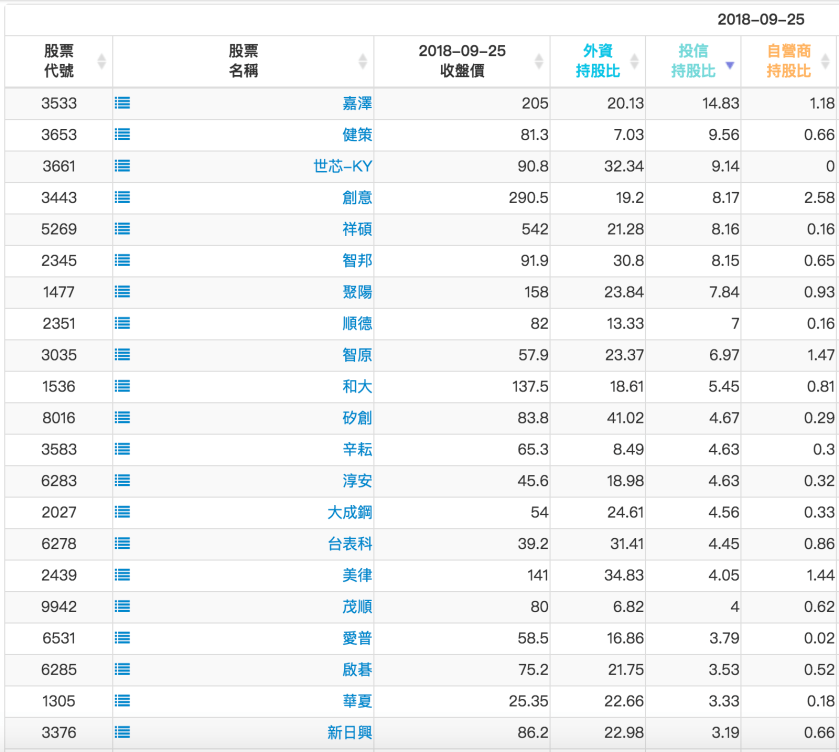This screenshot has width=839, height=752.
Task: Sort by 自營商持股比 column
Action: pyautogui.click(x=789, y=61)
